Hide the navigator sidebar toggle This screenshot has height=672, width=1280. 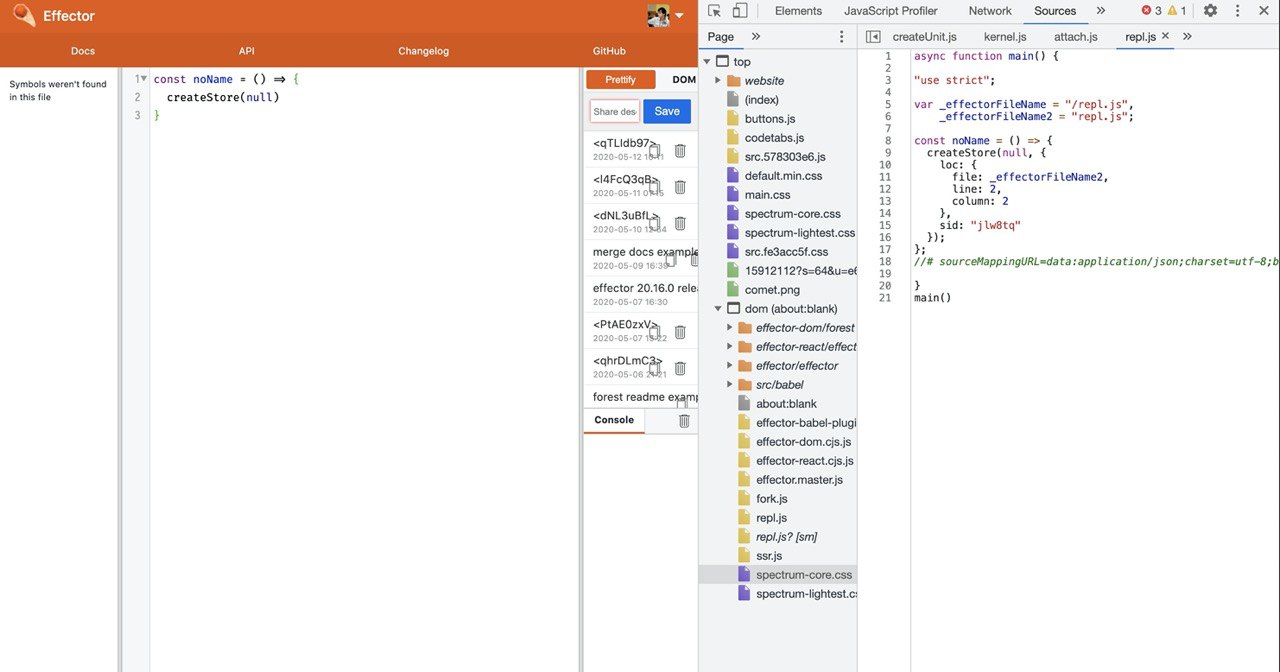coord(873,37)
